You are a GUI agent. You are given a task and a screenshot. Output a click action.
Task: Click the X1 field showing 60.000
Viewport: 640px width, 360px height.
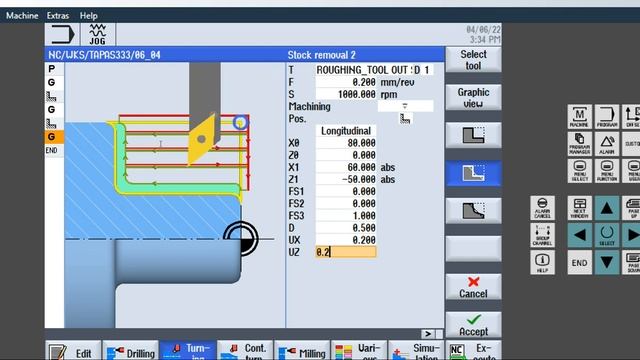coord(346,167)
